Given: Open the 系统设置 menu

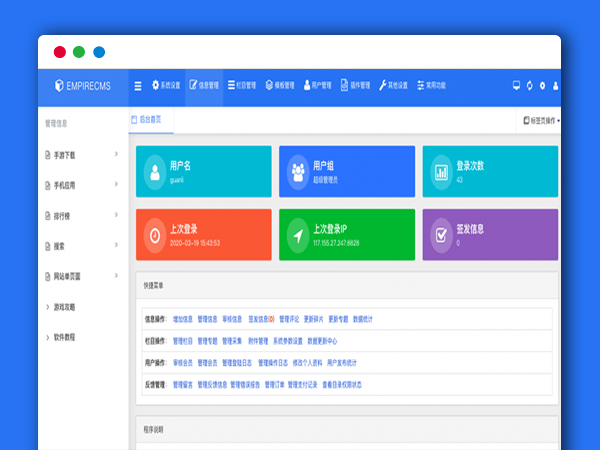Looking at the screenshot, I should [167, 86].
